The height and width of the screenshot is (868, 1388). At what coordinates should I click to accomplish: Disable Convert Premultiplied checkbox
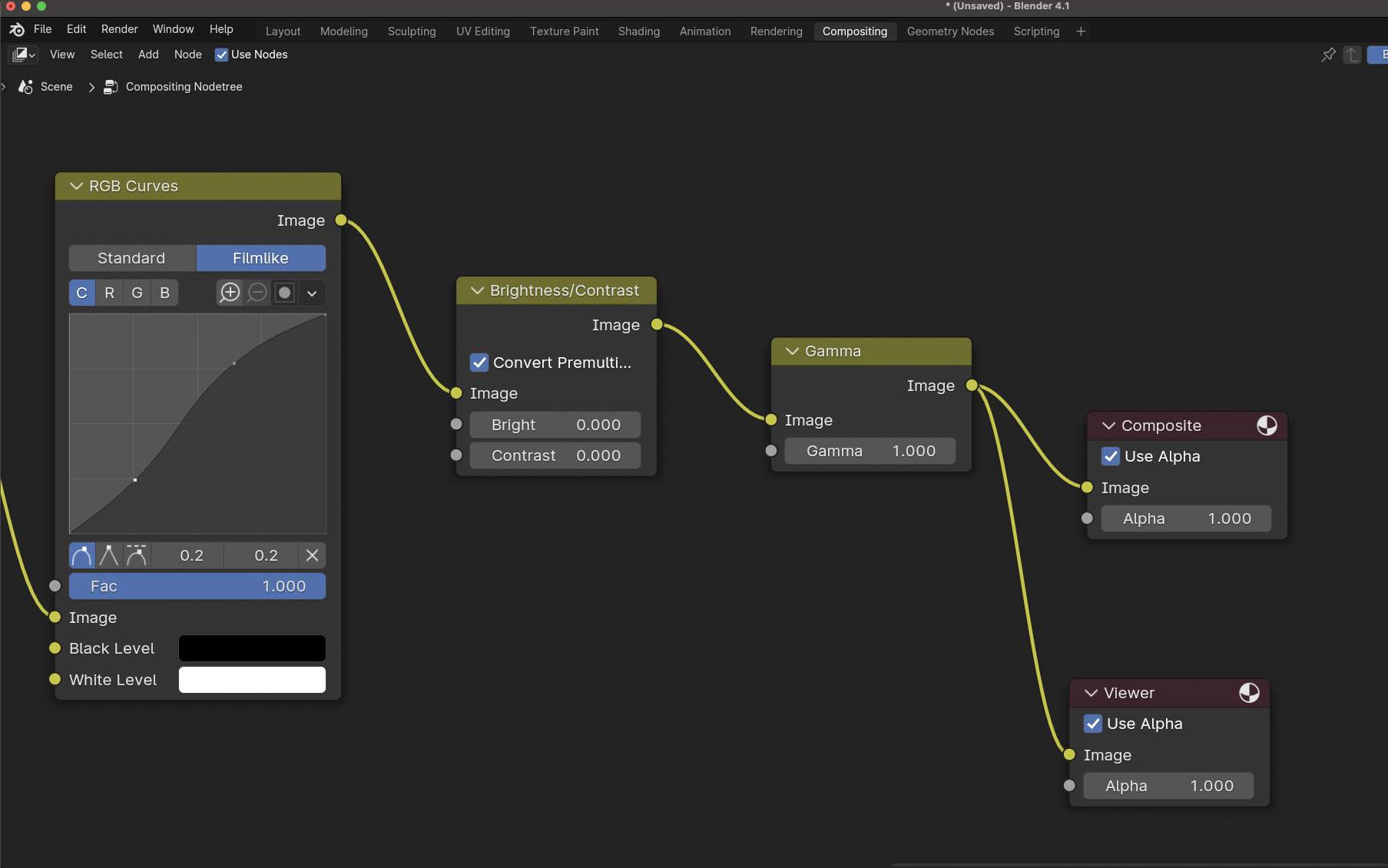(479, 363)
